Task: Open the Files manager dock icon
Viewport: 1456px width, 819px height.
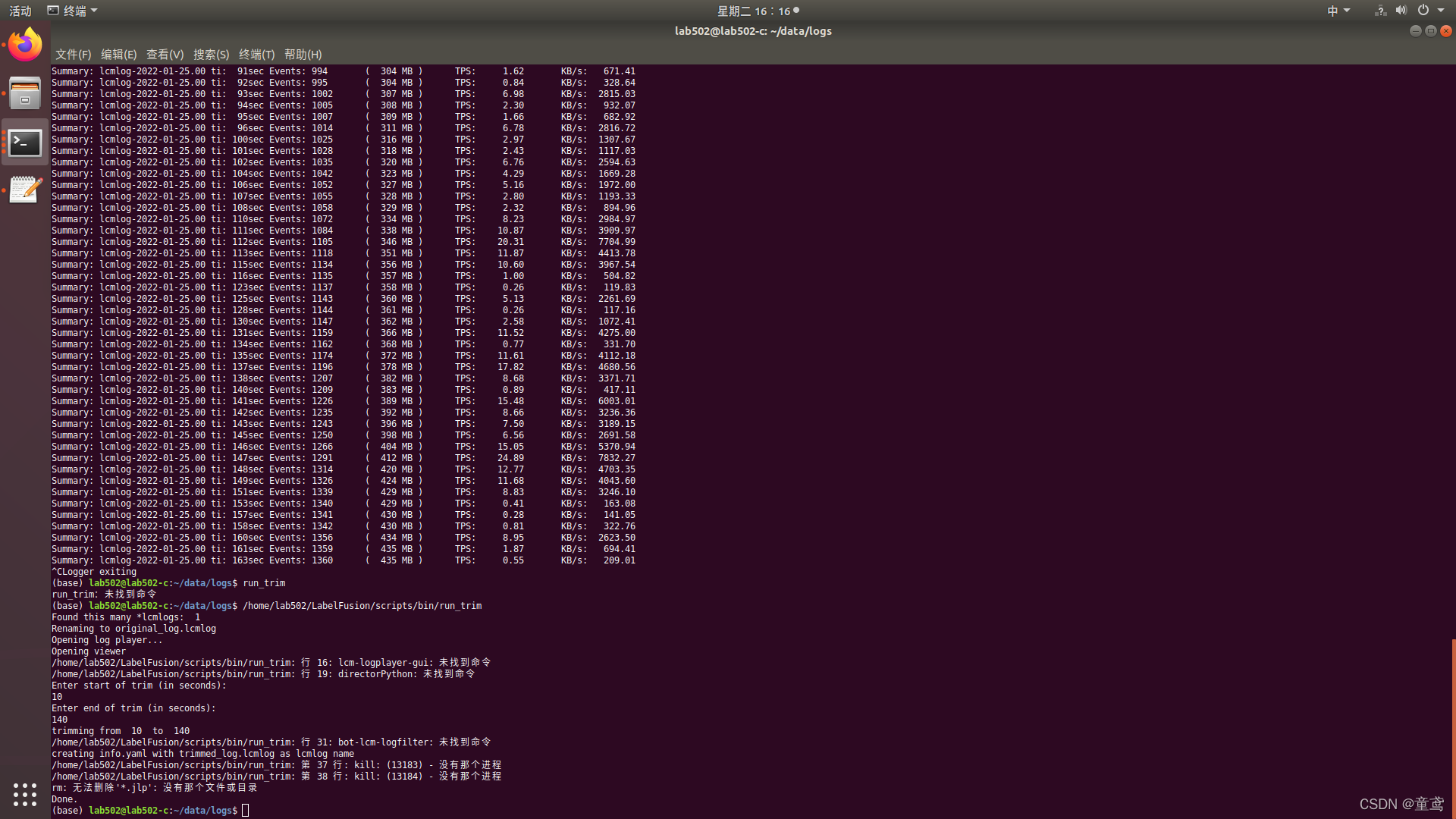Action: coord(25,94)
